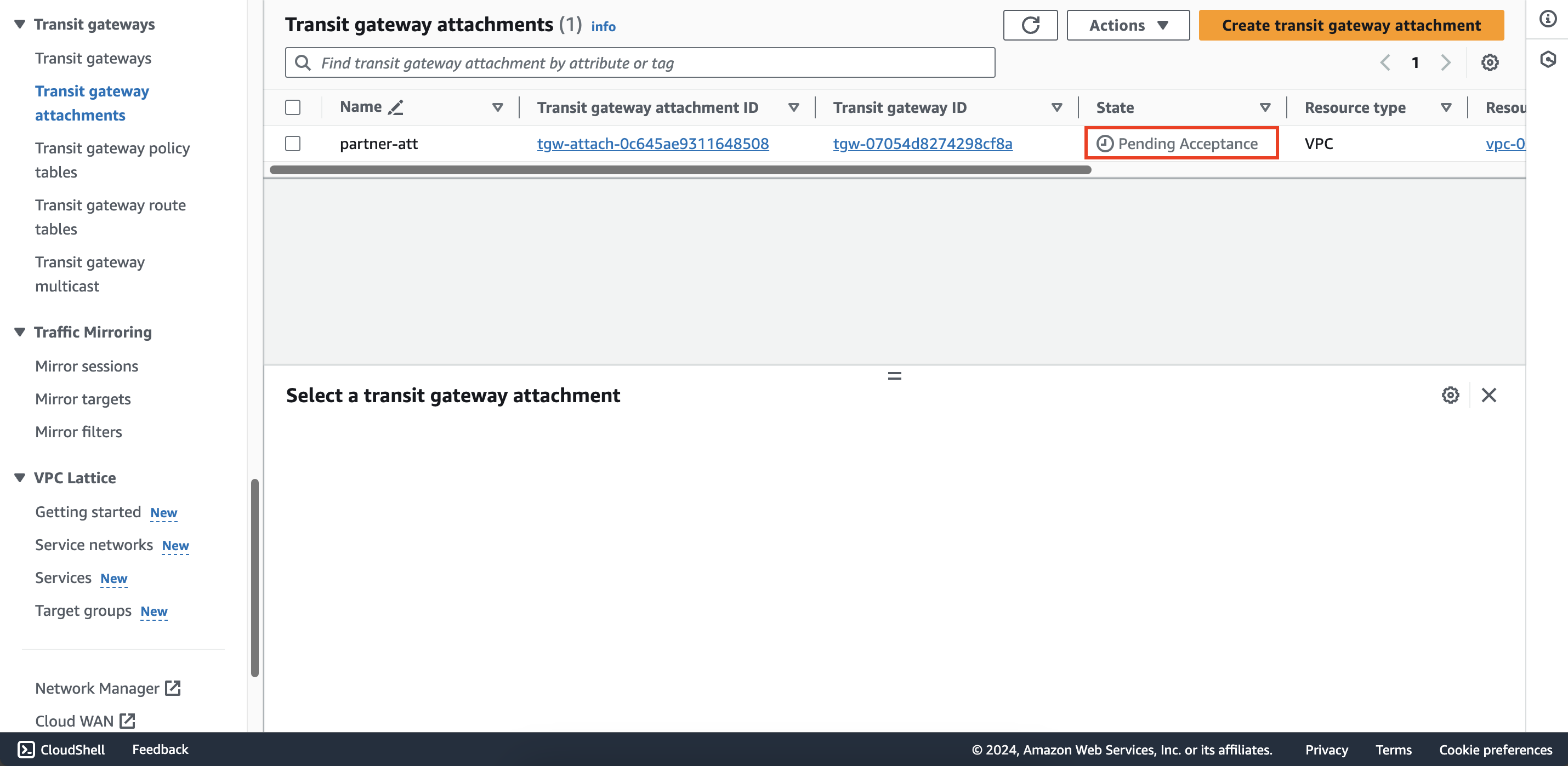The image size is (1568, 766).
Task: Click the settings gear icon in detail panel
Action: tap(1450, 394)
